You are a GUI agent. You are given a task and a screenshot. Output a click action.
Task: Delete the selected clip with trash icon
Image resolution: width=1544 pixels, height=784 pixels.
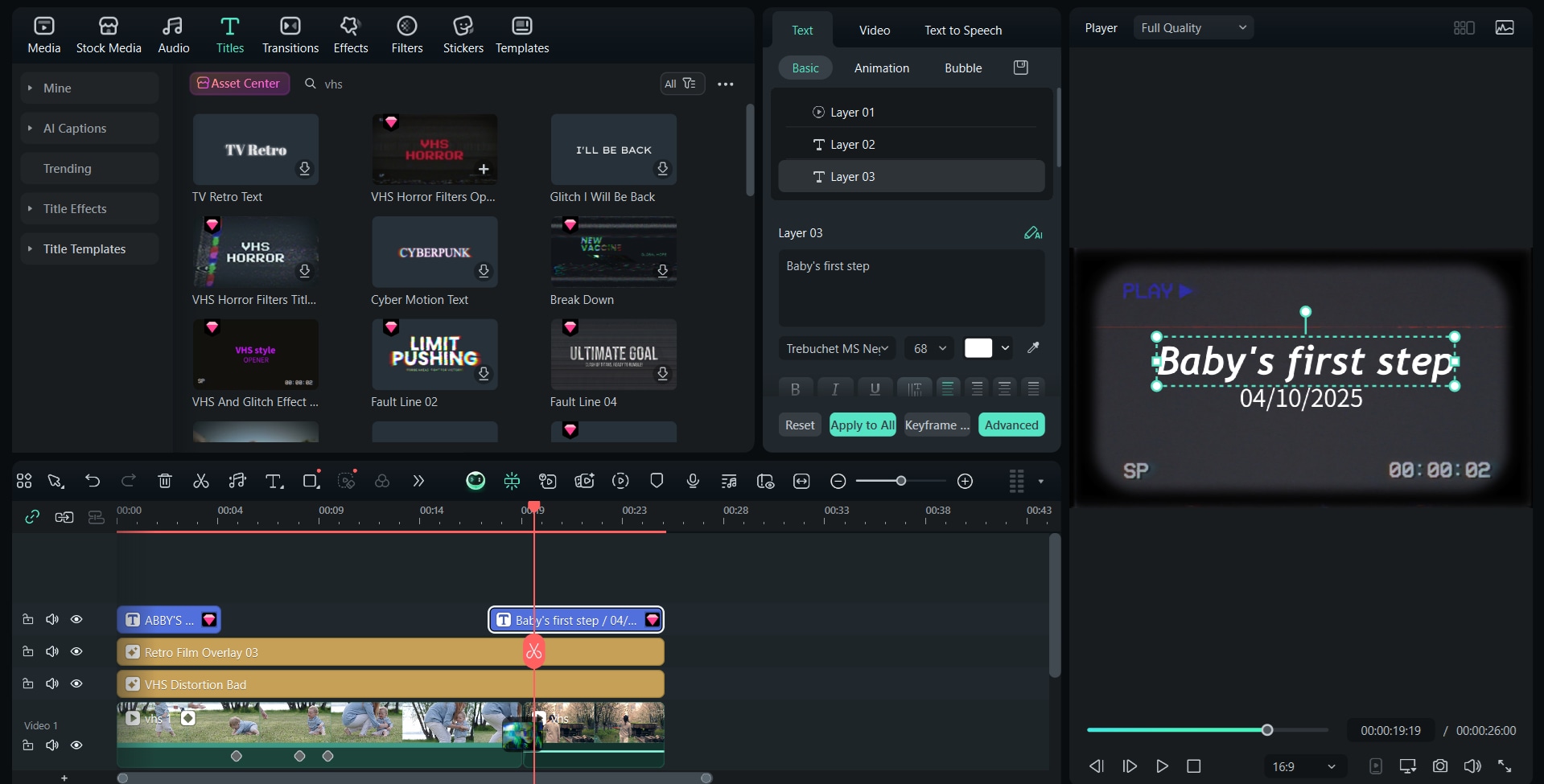click(x=165, y=481)
